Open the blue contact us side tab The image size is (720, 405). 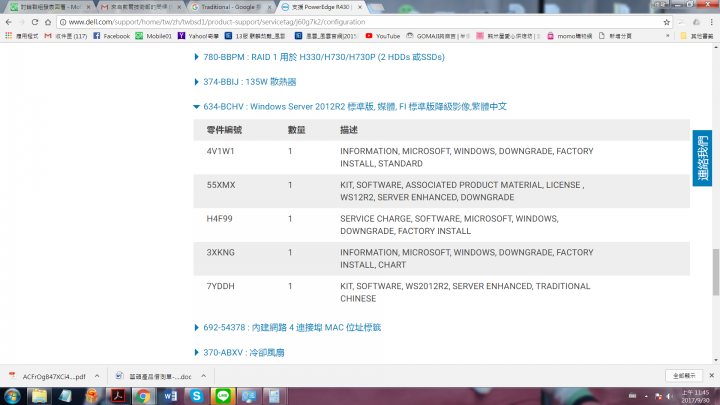(702, 158)
